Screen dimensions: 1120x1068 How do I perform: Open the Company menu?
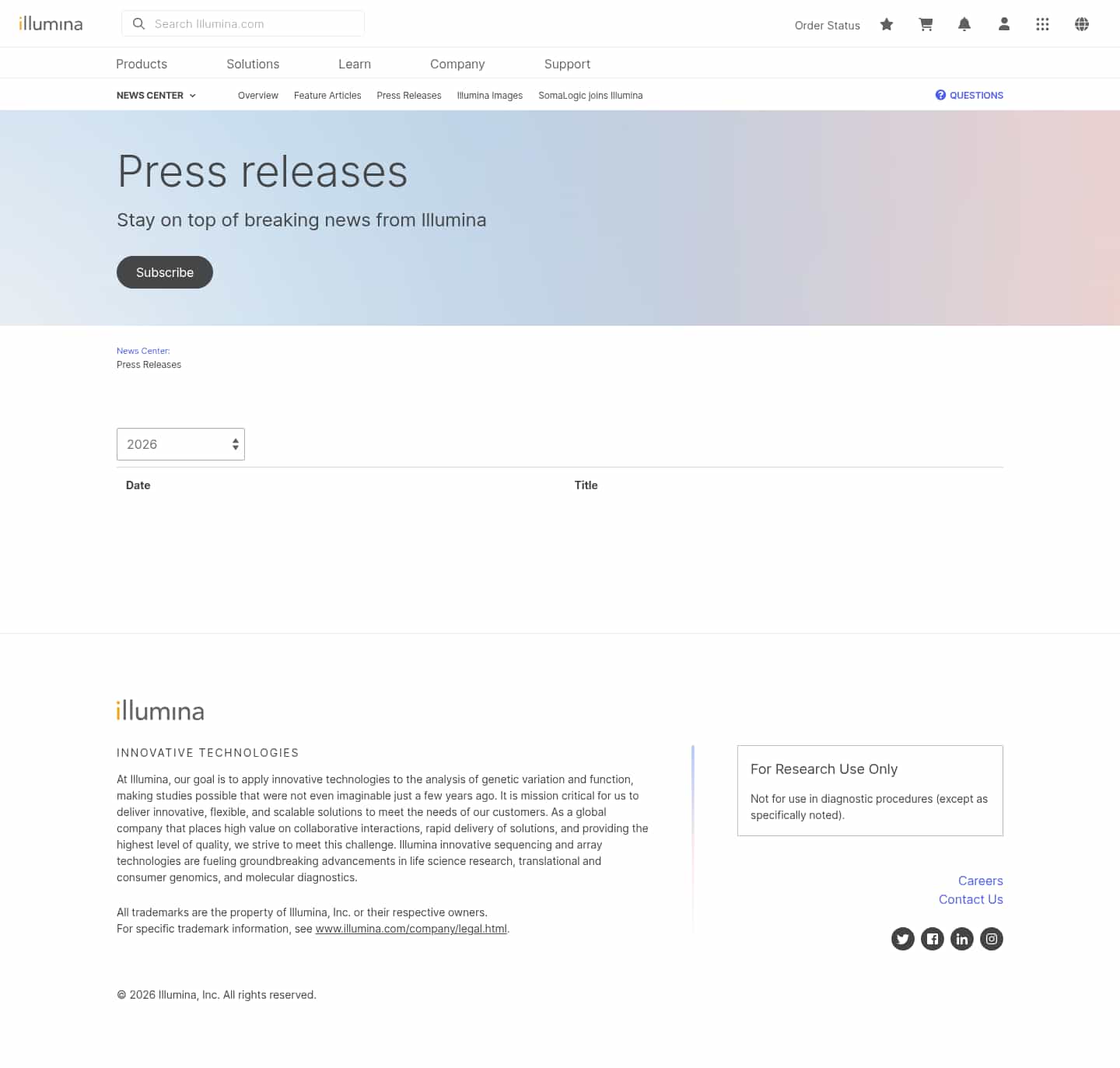point(457,64)
